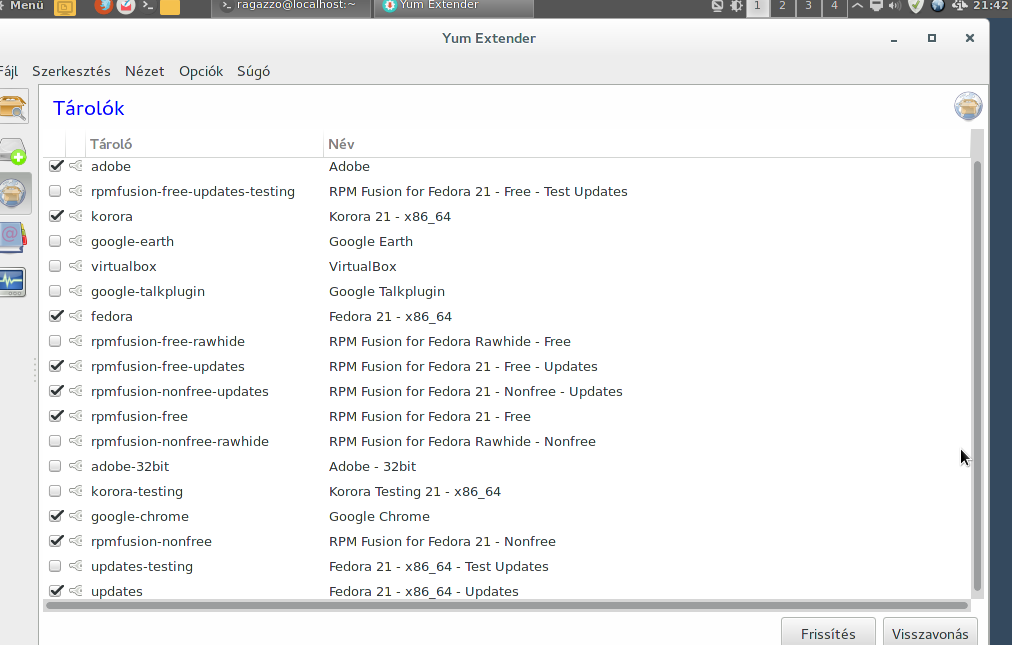Enable rpmfusion-free-updates-testing repository

tap(55, 191)
